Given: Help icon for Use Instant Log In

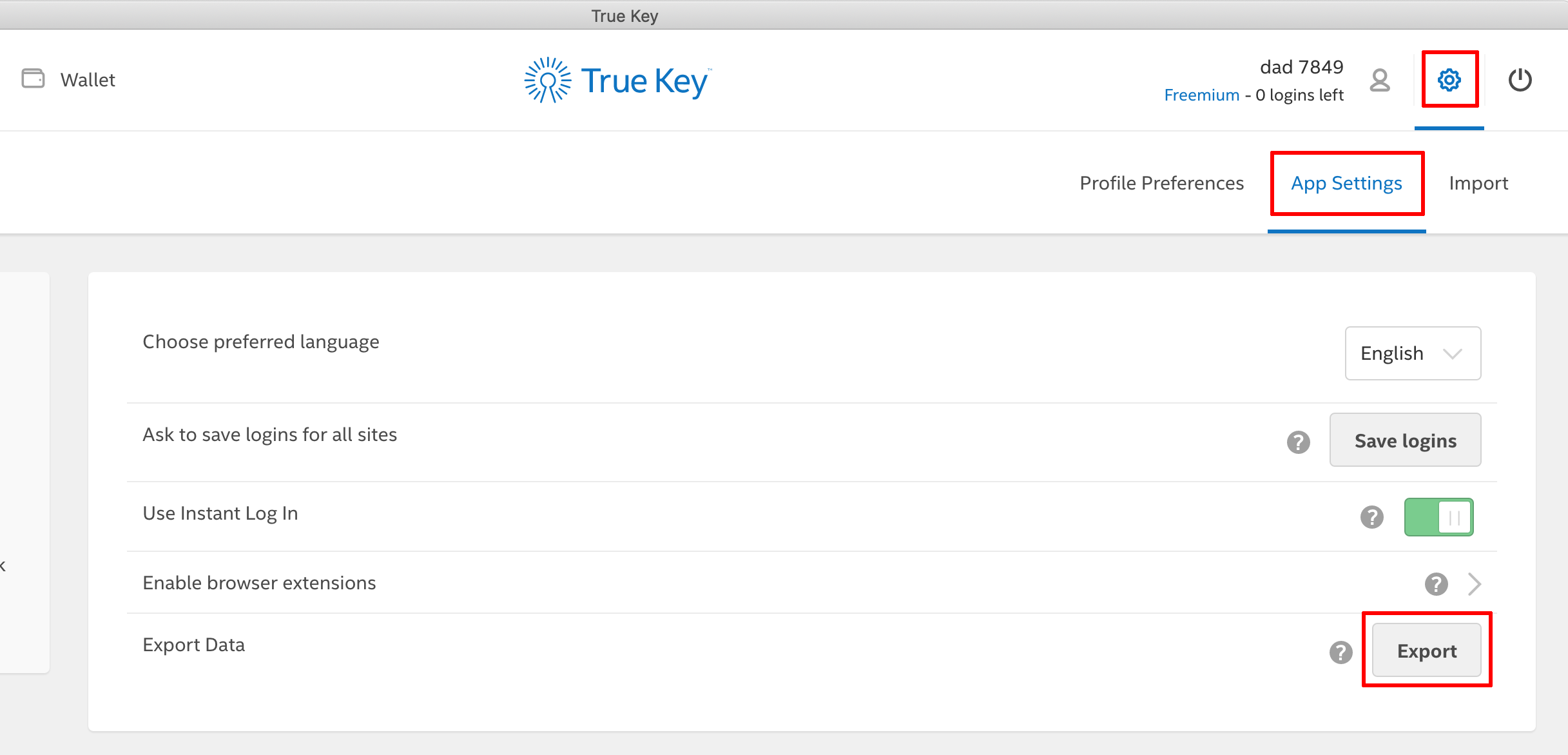Looking at the screenshot, I should pyautogui.click(x=1371, y=517).
